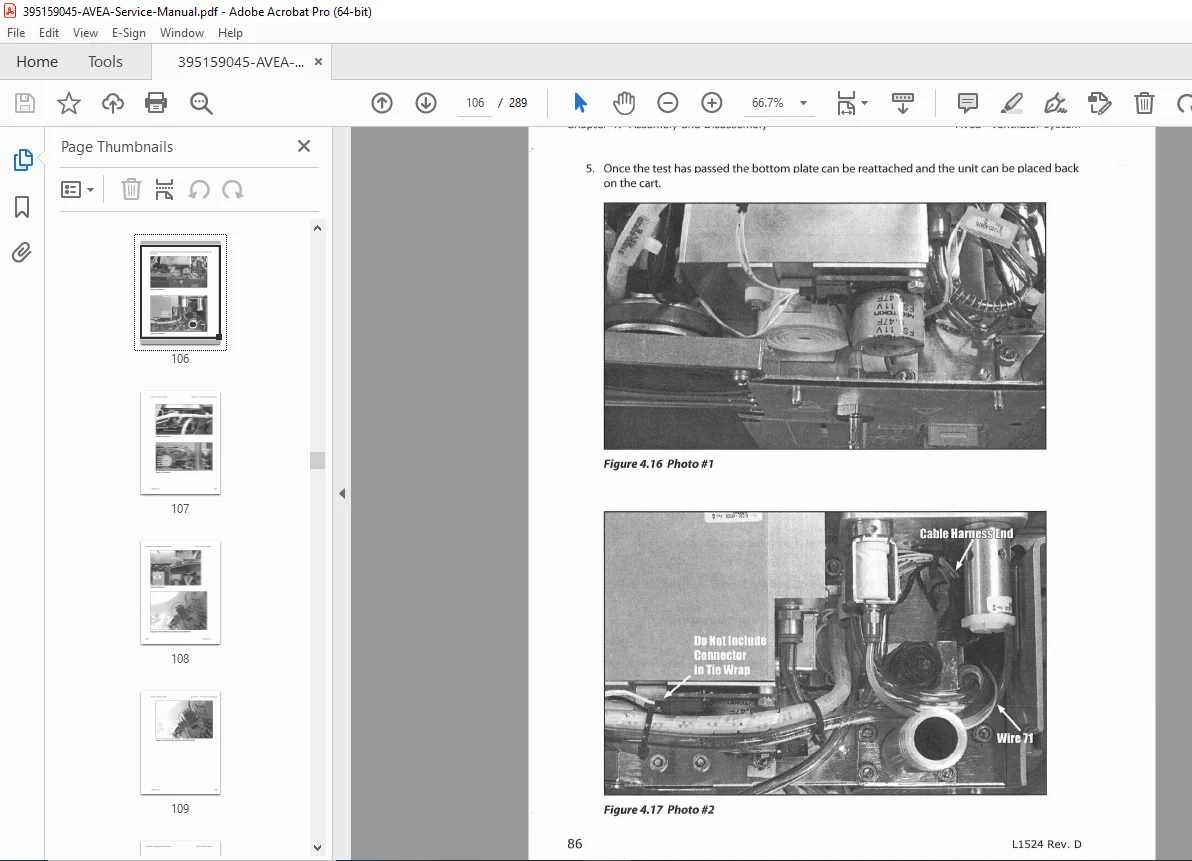Delete selected page in thumbnails panel
This screenshot has width=1192, height=861.
132,189
